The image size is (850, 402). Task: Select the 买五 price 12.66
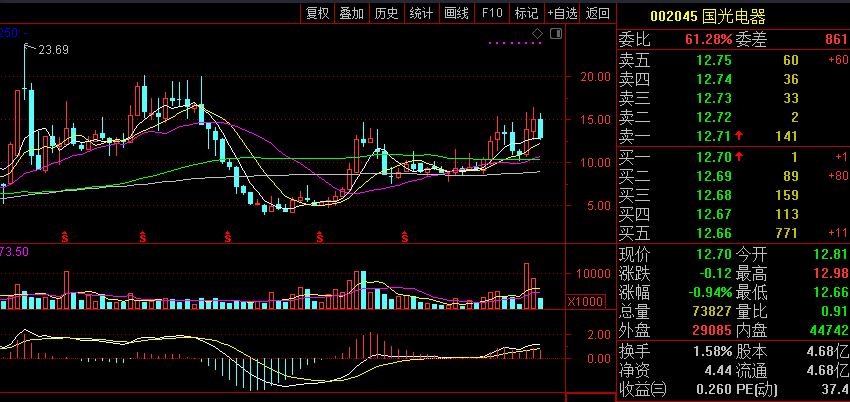[714, 234]
